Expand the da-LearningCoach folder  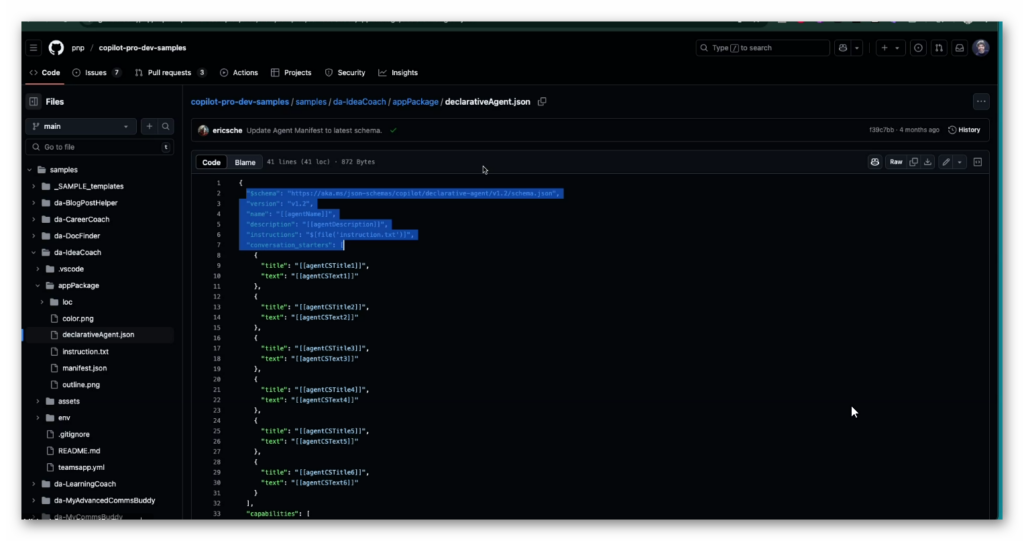tap(34, 484)
